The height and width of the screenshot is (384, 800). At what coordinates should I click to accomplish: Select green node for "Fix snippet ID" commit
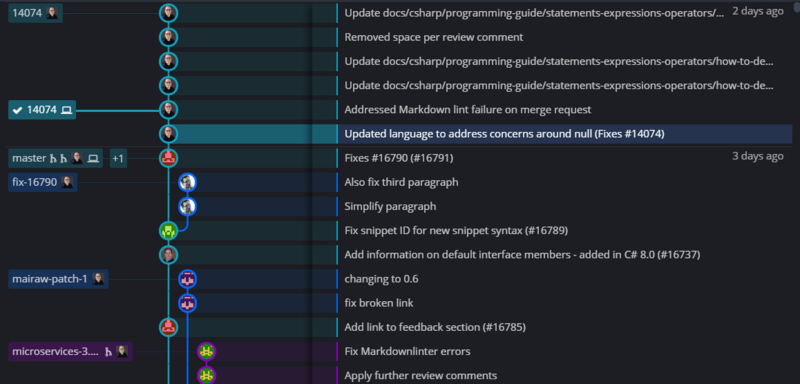(x=168, y=231)
